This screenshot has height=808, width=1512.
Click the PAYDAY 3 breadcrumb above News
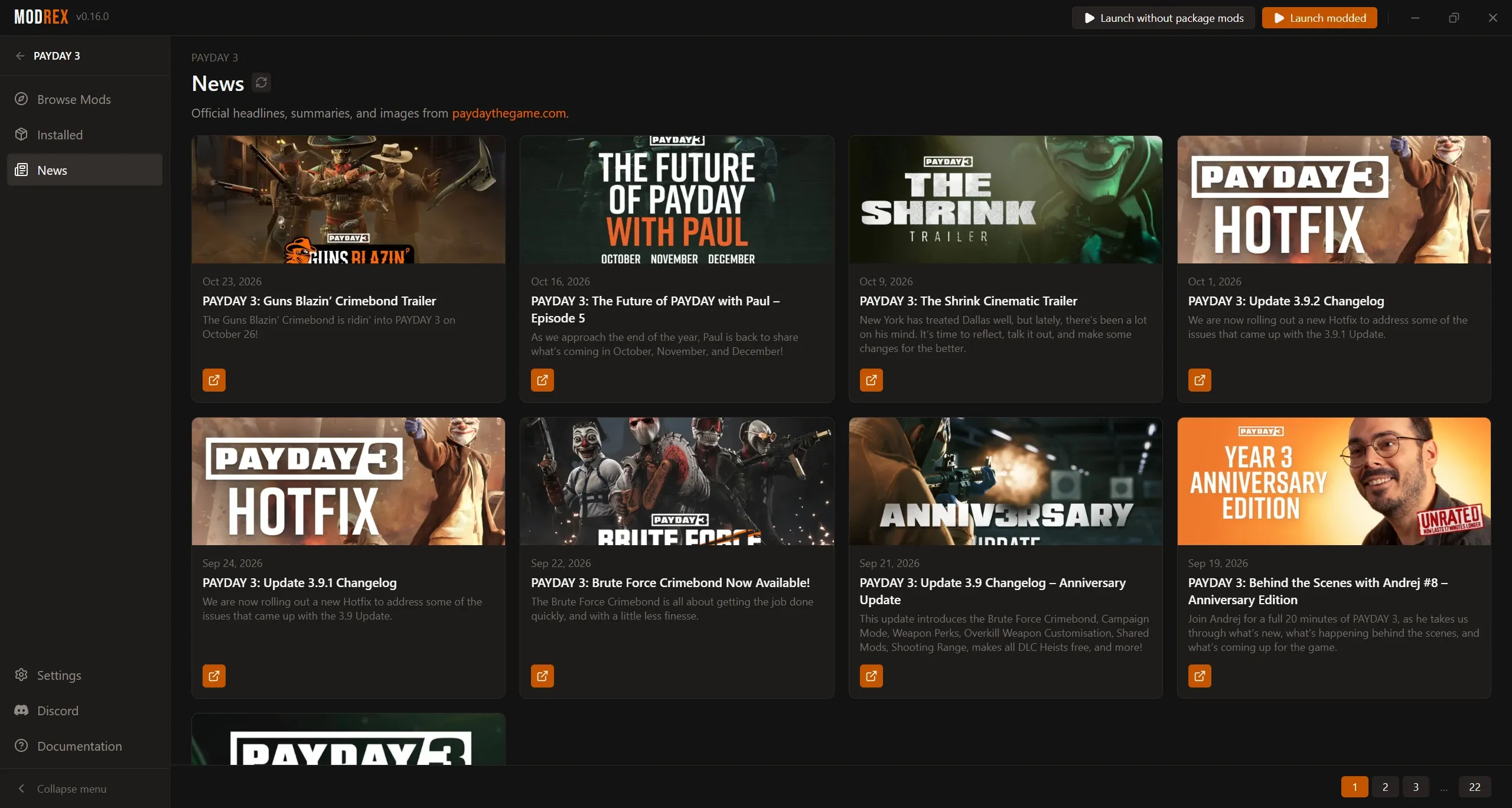click(214, 57)
